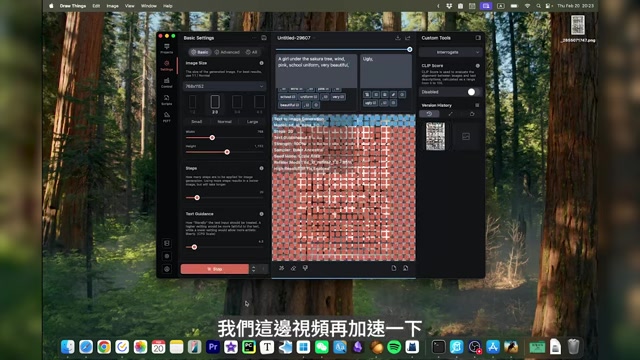Open the Projects sidebar section
The width and height of the screenshot is (640, 360).
(167, 49)
